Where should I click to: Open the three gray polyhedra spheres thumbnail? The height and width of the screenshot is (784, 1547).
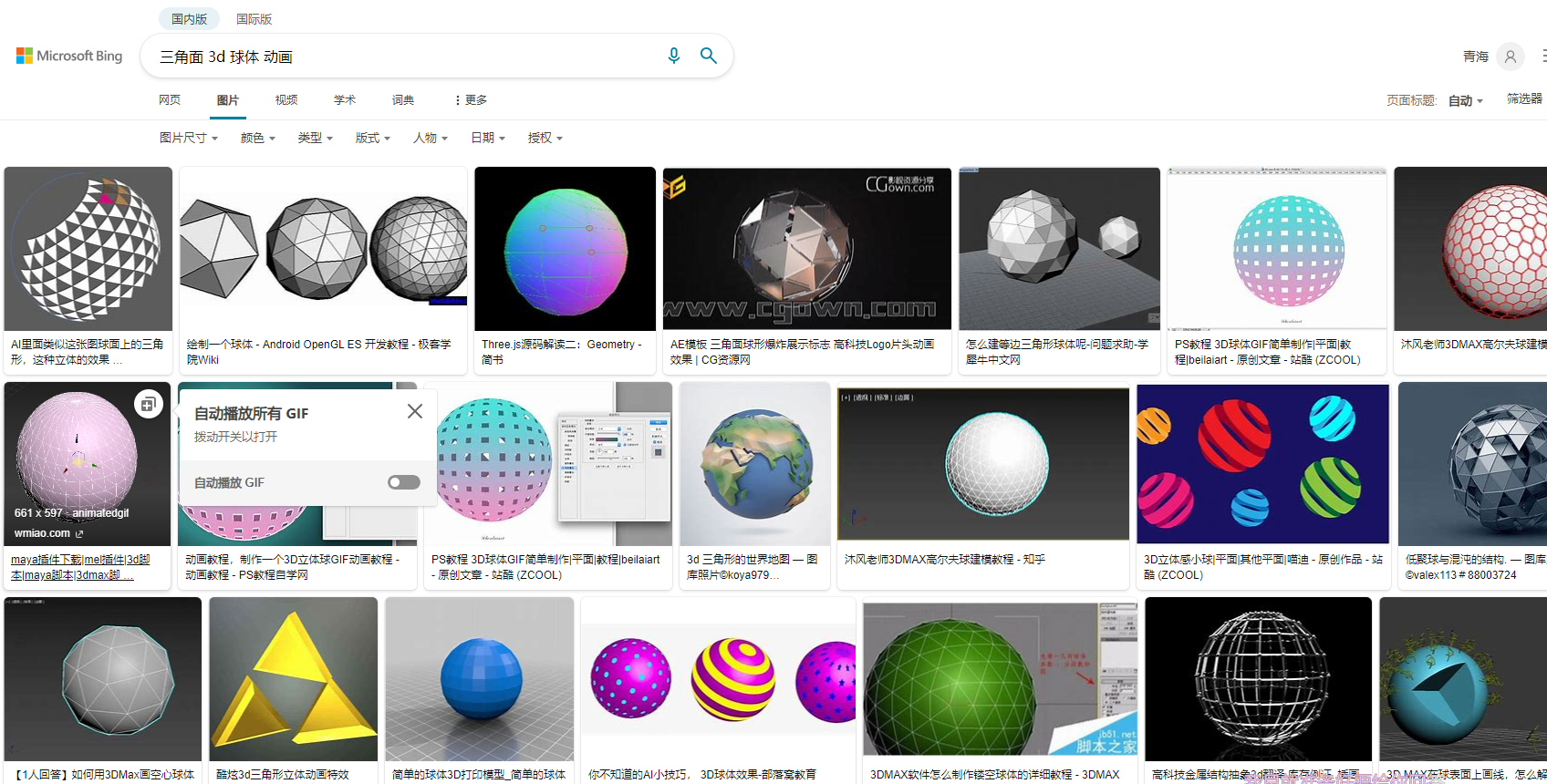(324, 249)
